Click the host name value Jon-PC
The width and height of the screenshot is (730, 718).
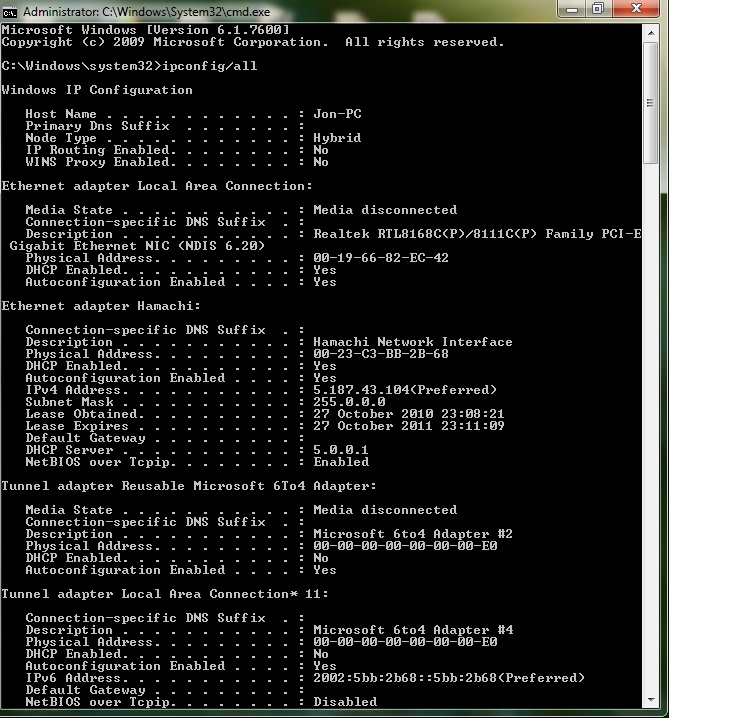tap(337, 114)
